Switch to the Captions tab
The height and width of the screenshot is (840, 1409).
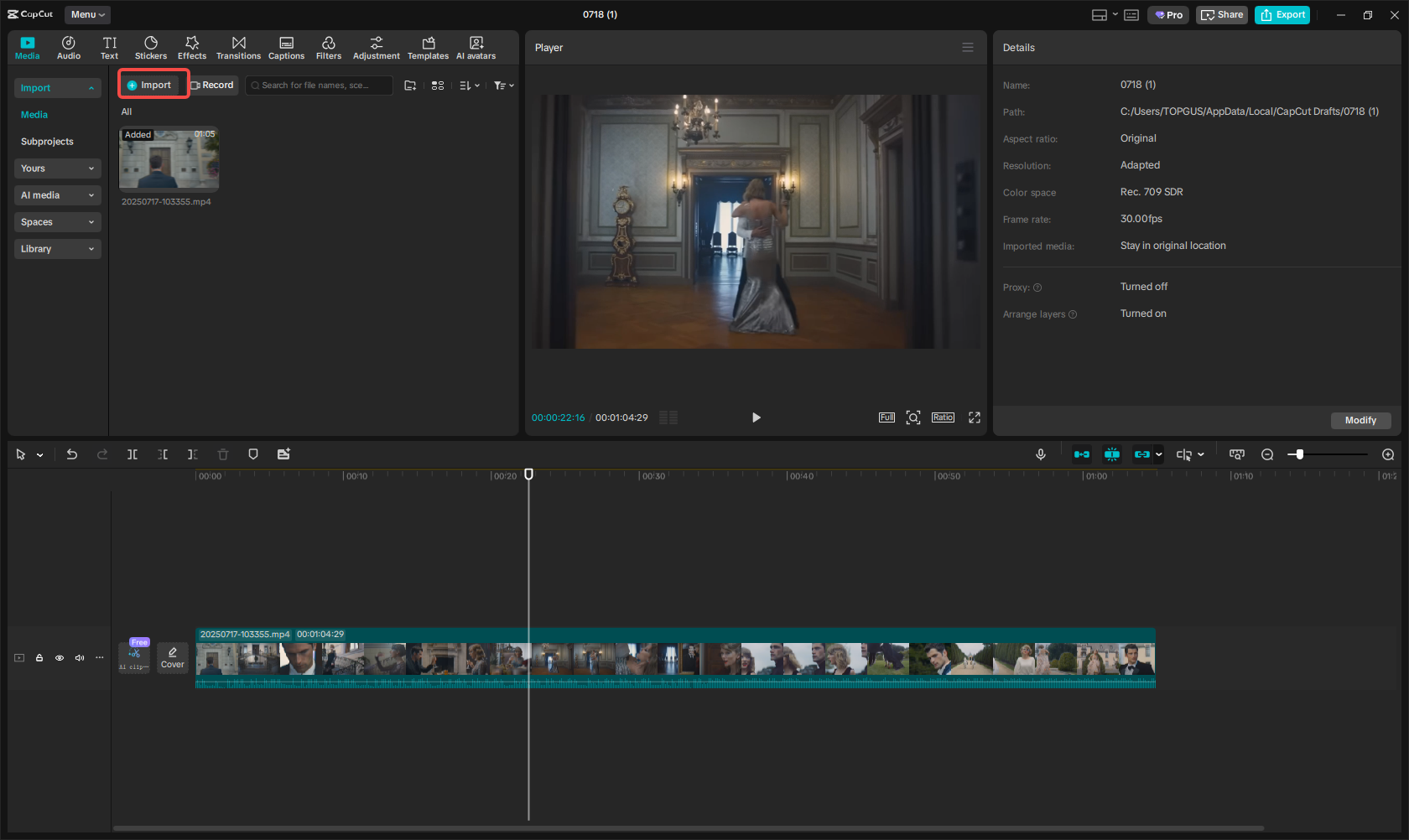pyautogui.click(x=286, y=48)
